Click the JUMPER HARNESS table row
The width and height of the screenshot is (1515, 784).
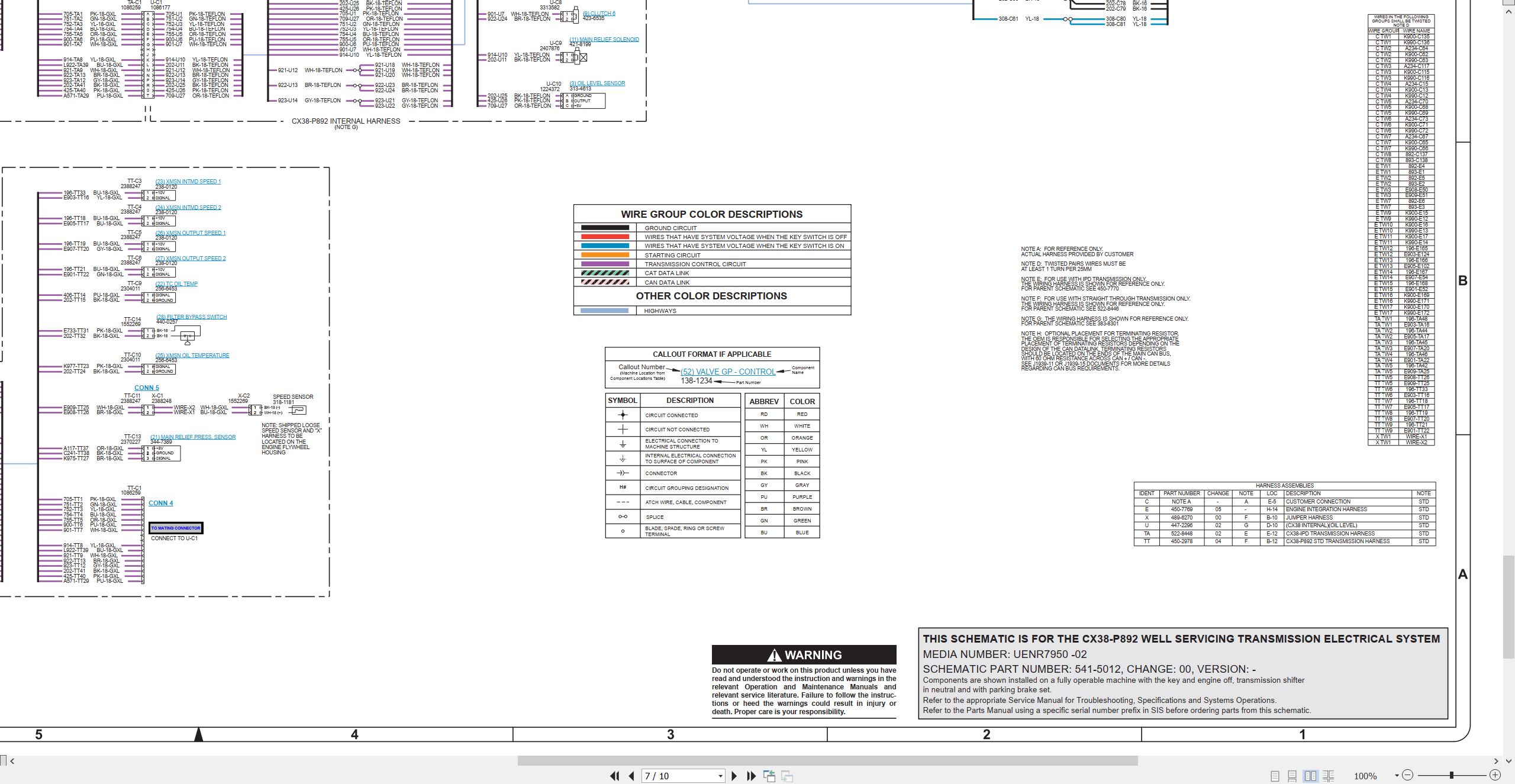[x=1285, y=517]
